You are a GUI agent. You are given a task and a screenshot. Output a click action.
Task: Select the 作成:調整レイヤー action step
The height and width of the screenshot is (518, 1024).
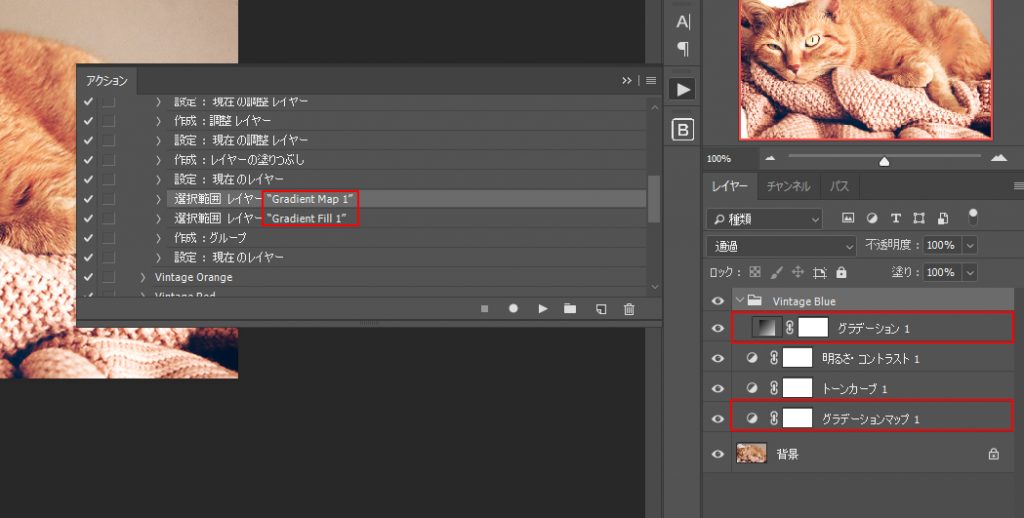point(222,120)
